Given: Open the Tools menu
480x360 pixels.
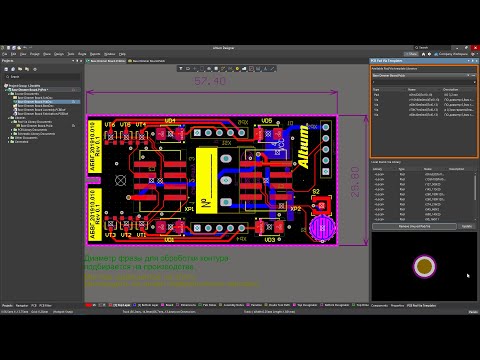Looking at the screenshot, I should pos(71,54).
